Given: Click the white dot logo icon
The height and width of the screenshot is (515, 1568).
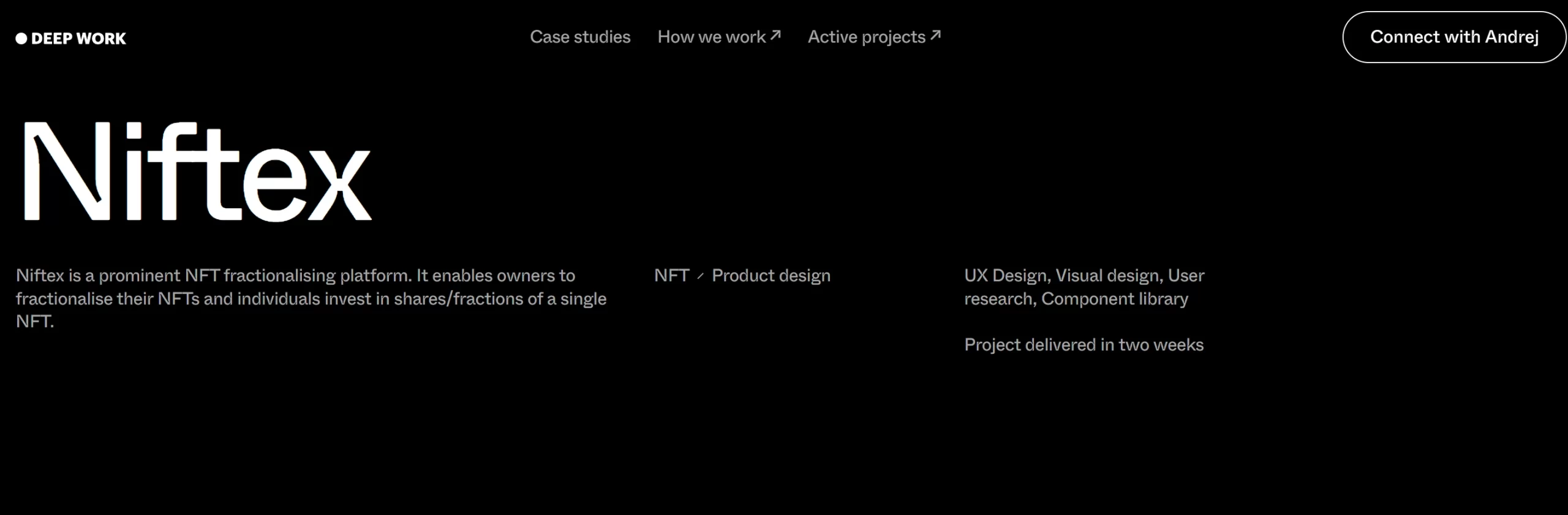Looking at the screenshot, I should pos(21,39).
